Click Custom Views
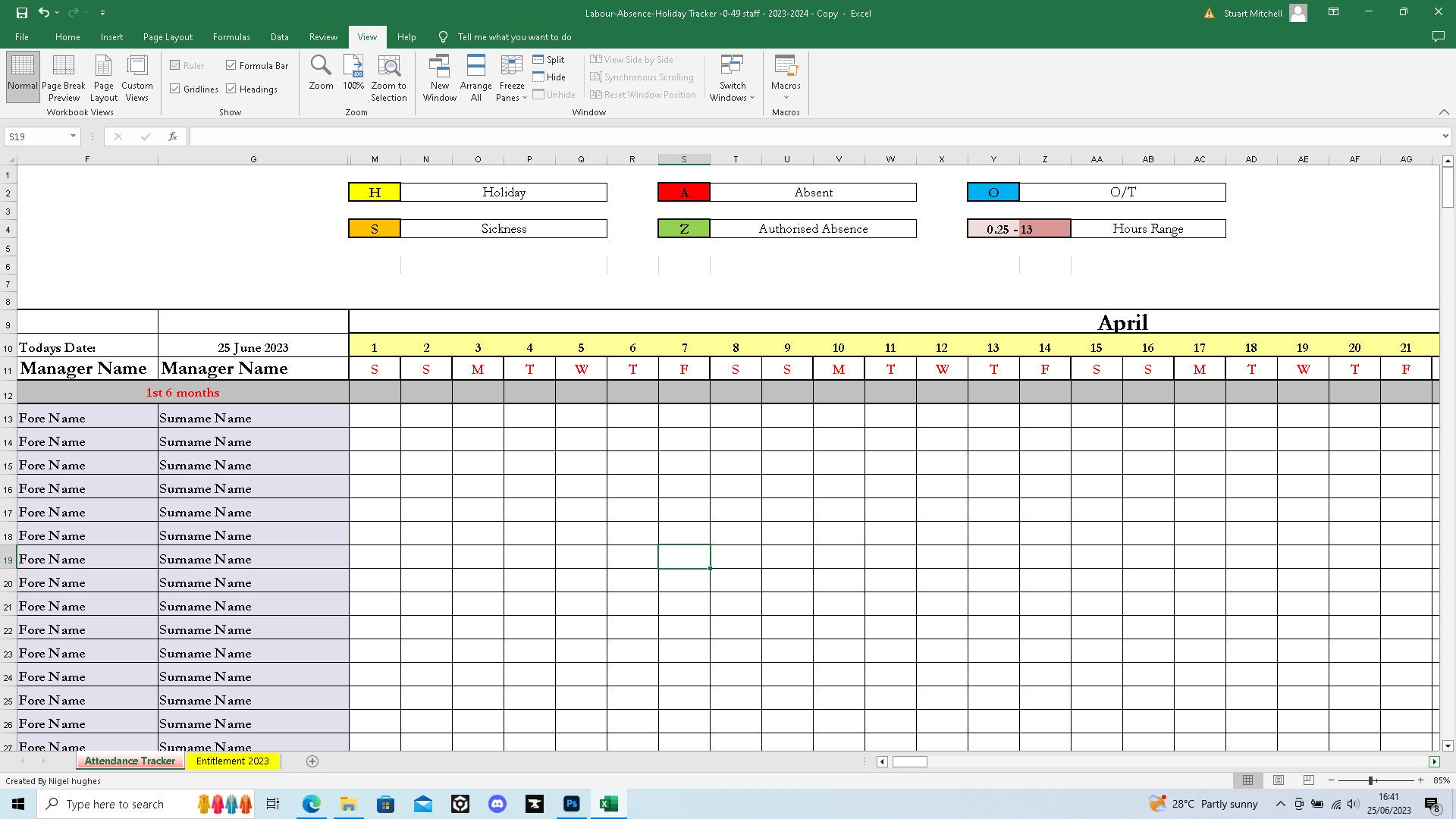This screenshot has height=819, width=1456. tap(136, 77)
